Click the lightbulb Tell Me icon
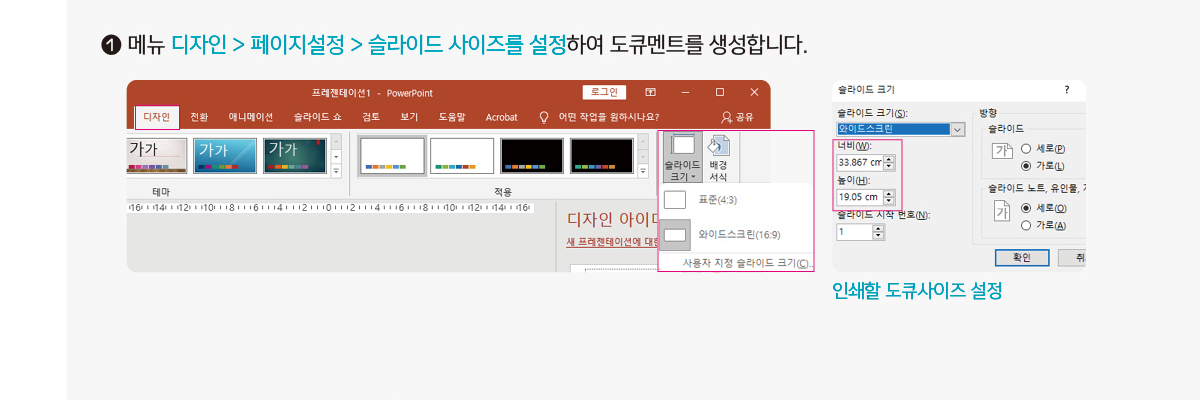 pos(544,117)
